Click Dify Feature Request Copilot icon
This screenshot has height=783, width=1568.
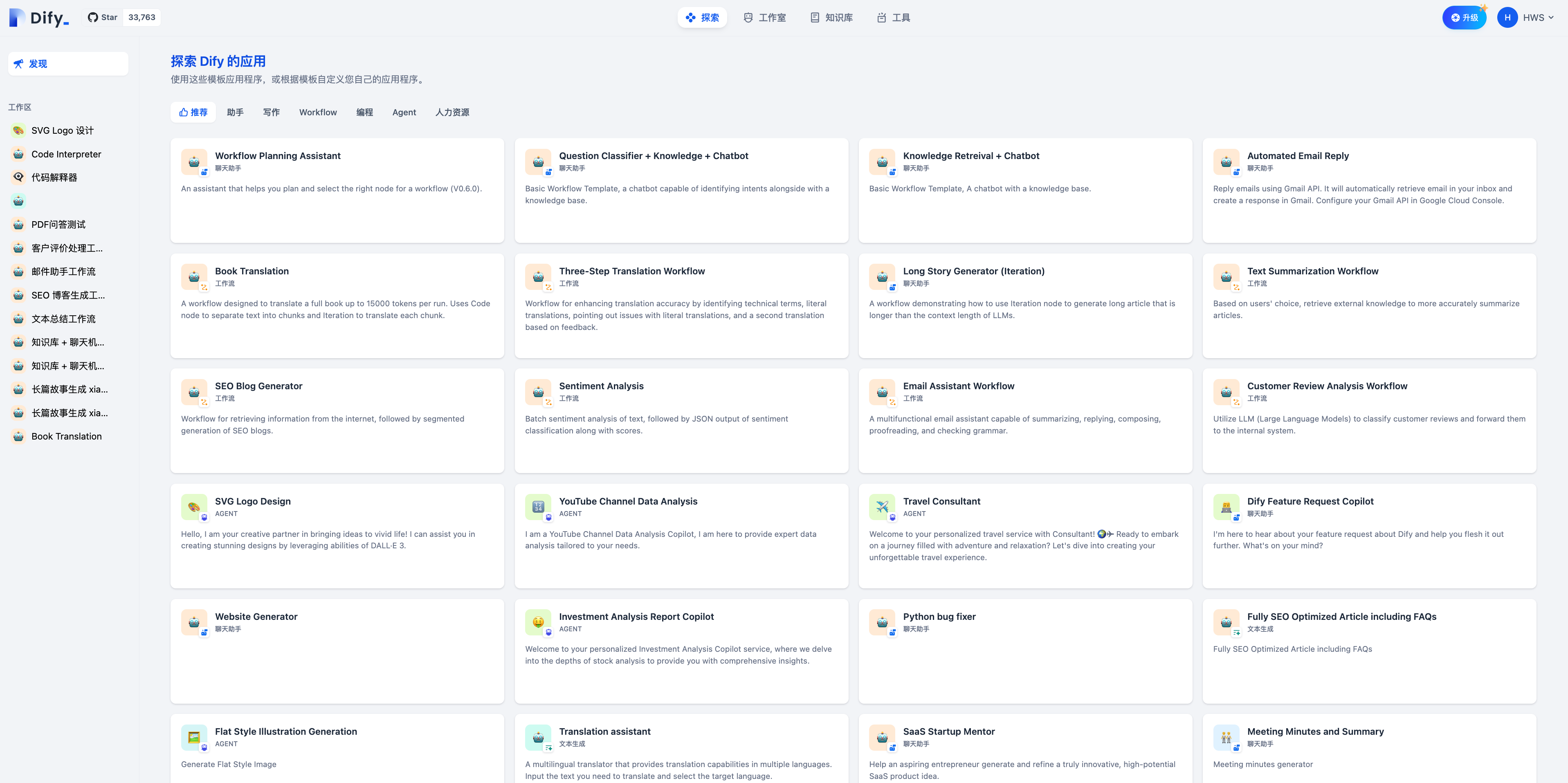click(1226, 507)
